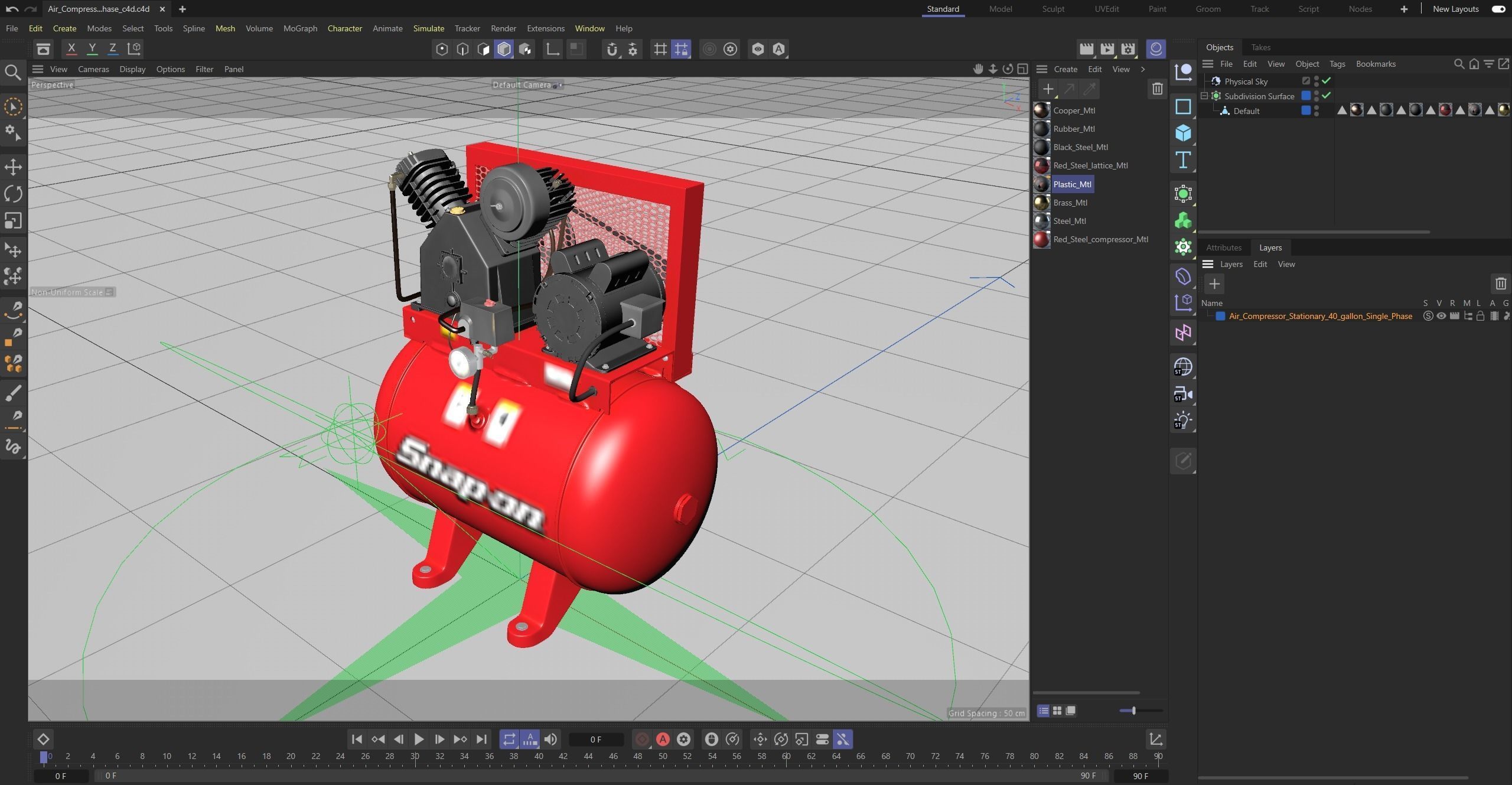Select the Rotate tool in left toolbar

(13, 194)
